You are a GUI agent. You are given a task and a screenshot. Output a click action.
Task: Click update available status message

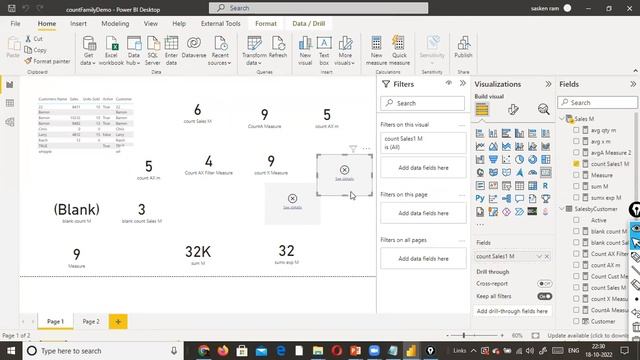(588, 336)
